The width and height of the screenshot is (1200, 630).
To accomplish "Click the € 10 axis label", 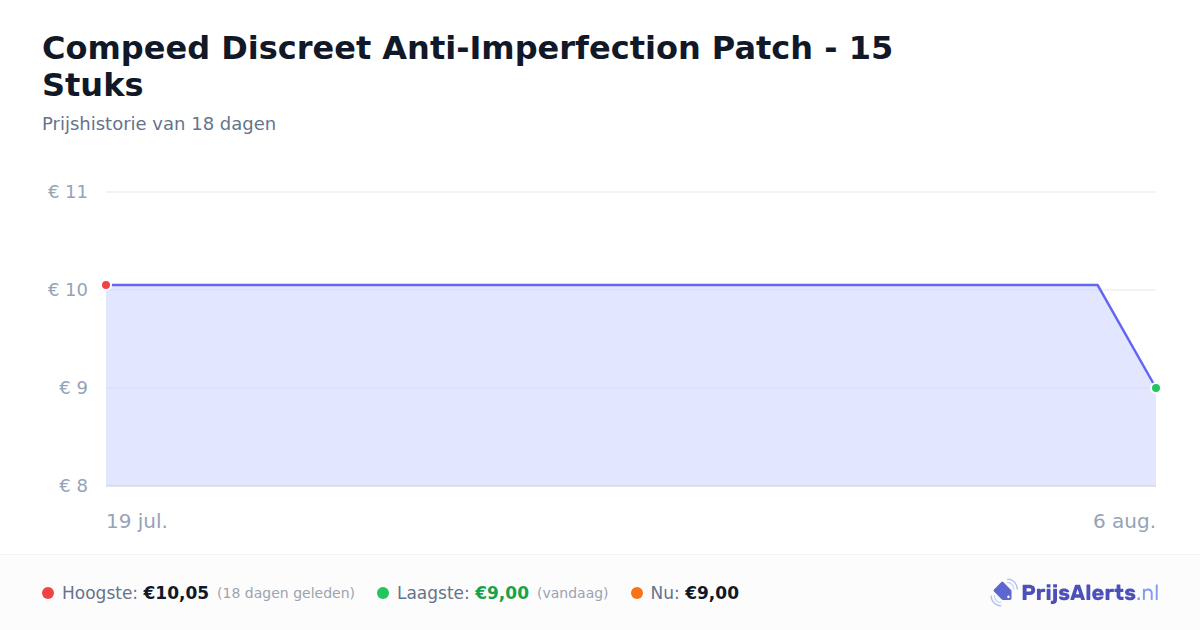I will pos(67,290).
